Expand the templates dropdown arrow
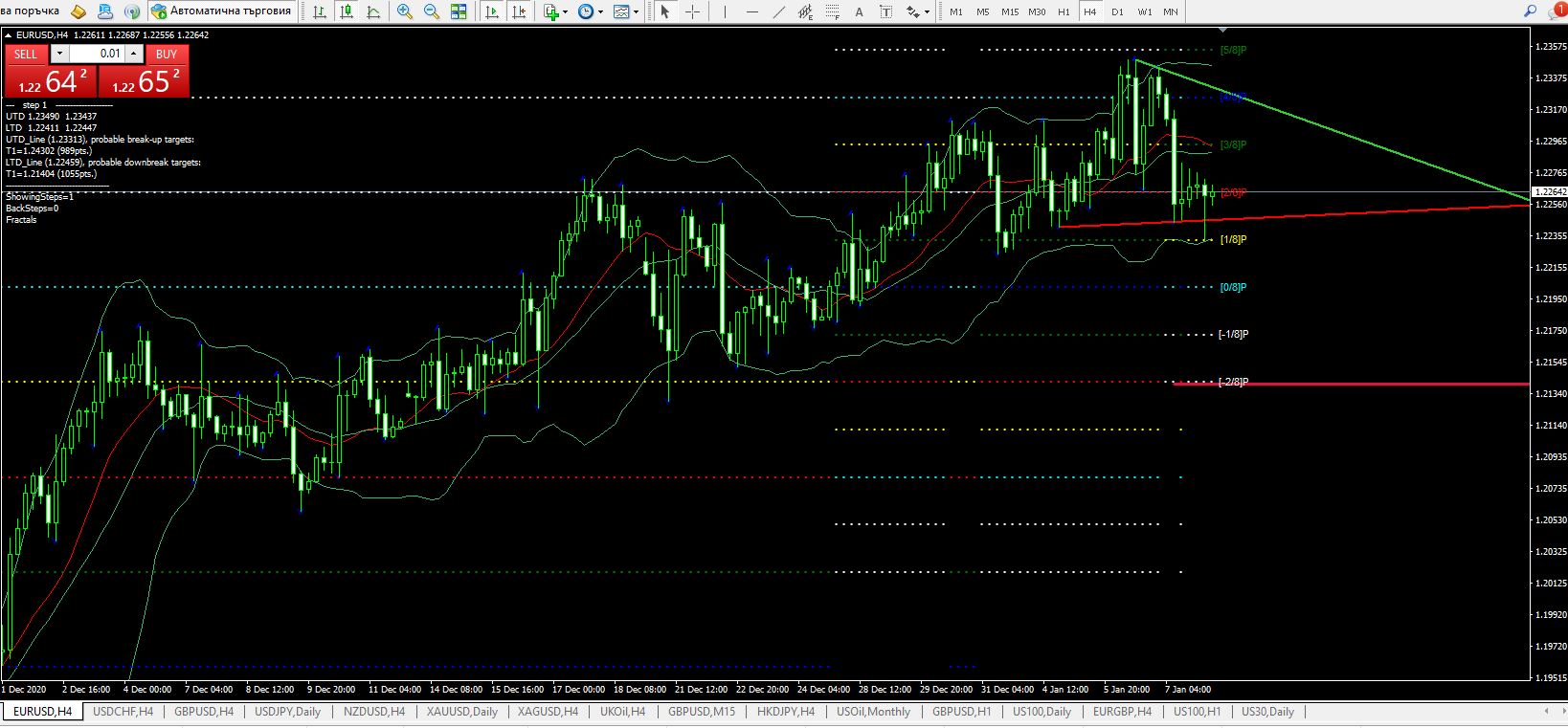Viewport: 1568px width, 728px height. tap(636, 12)
